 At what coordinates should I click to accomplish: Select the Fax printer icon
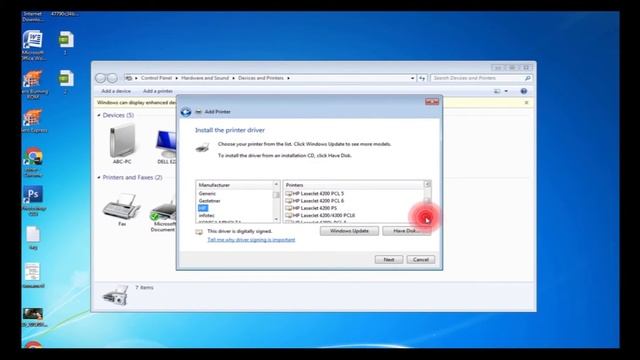click(122, 209)
